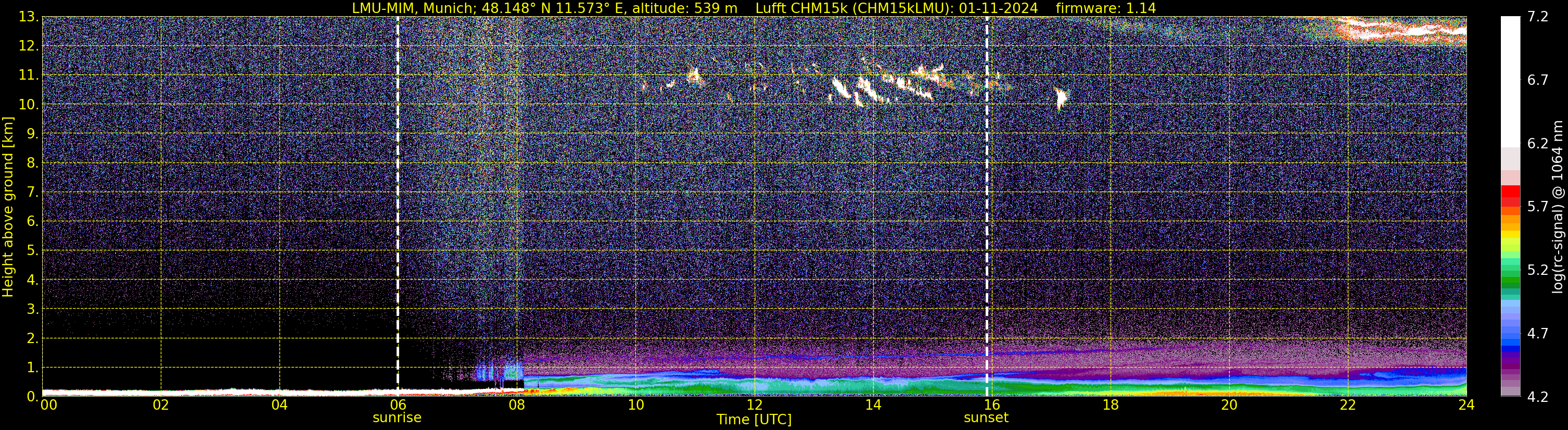The height and width of the screenshot is (430, 1568).
Task: Click the '4.2' colorbar tick label
Action: pos(1538,397)
